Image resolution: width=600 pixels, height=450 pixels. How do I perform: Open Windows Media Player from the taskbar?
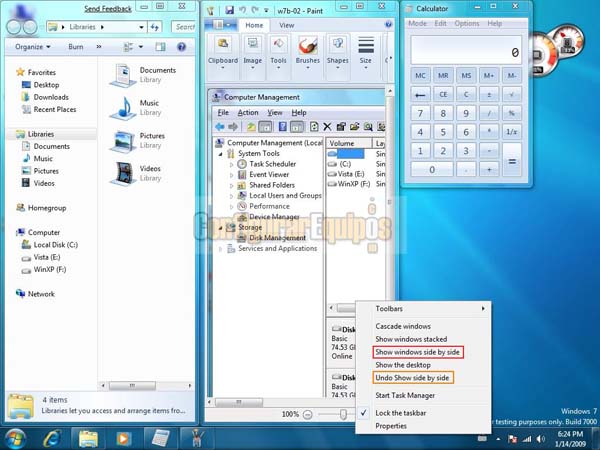(x=123, y=439)
